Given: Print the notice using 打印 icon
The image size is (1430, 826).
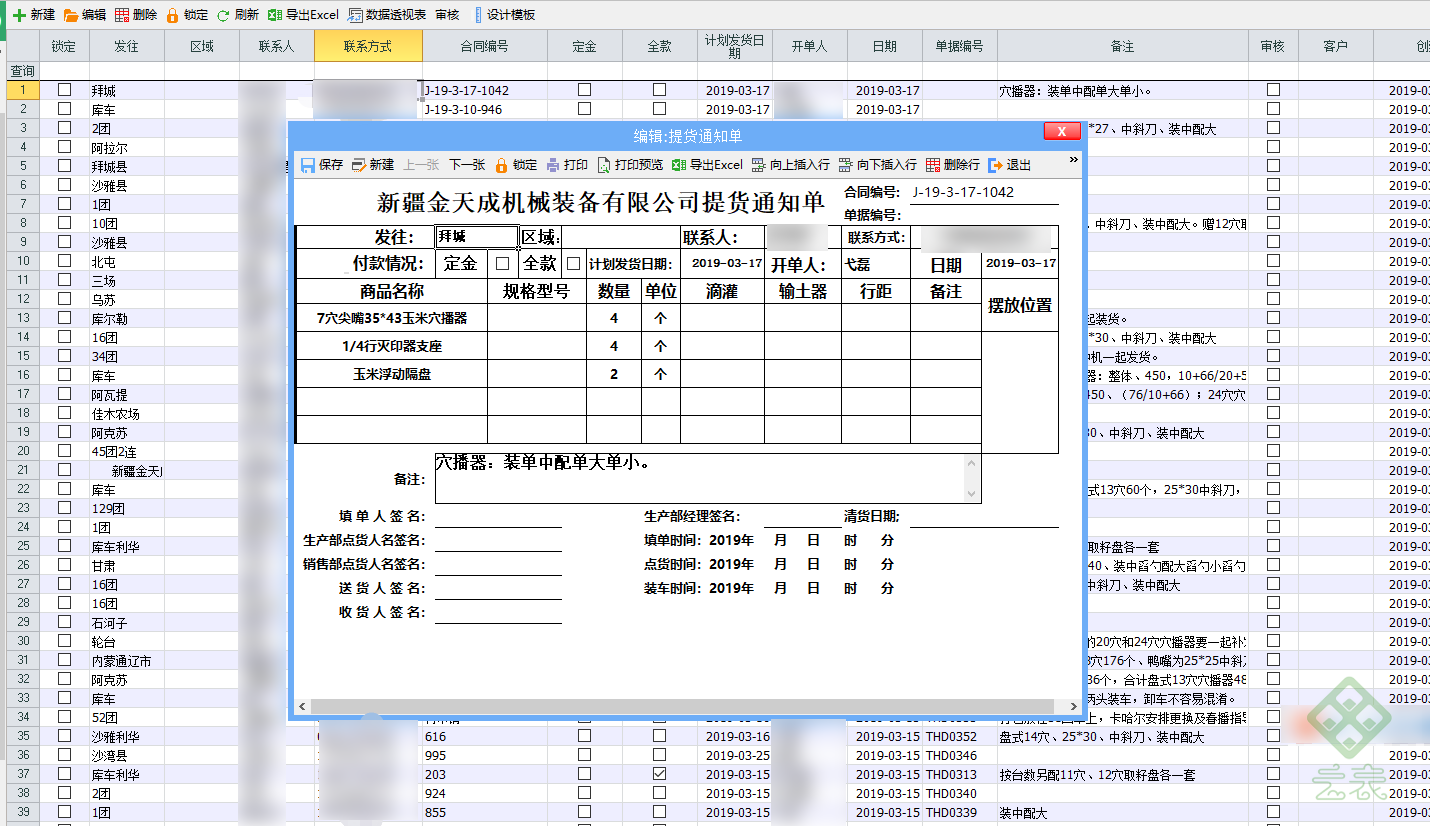Looking at the screenshot, I should 553,165.
